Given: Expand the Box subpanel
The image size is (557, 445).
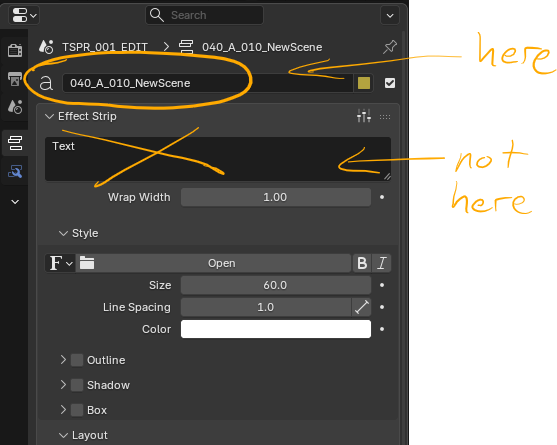Looking at the screenshot, I should 63,410.
